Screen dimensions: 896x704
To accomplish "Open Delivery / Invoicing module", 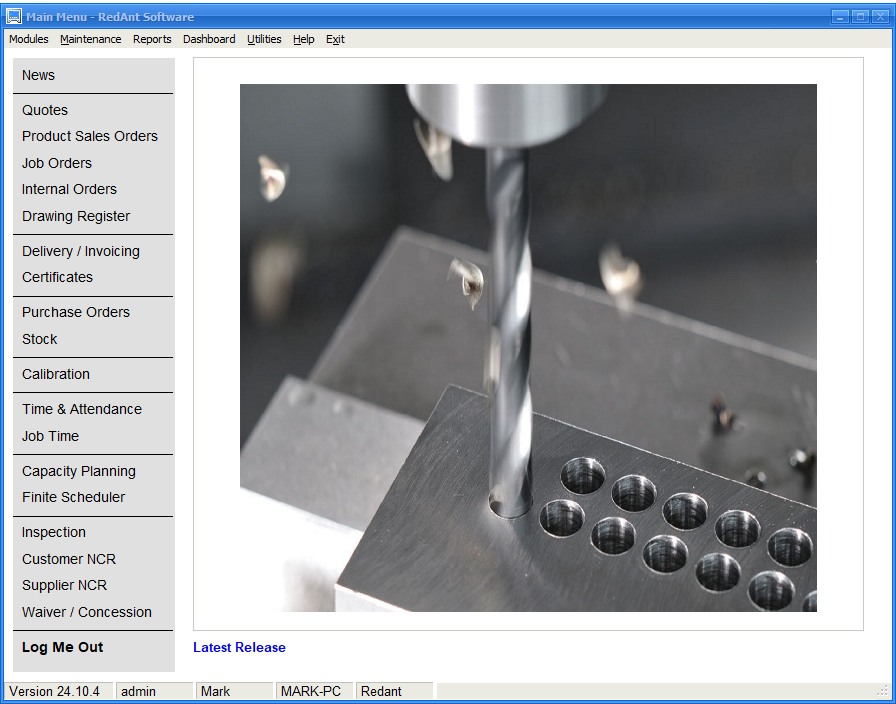I will pyautogui.click(x=81, y=251).
